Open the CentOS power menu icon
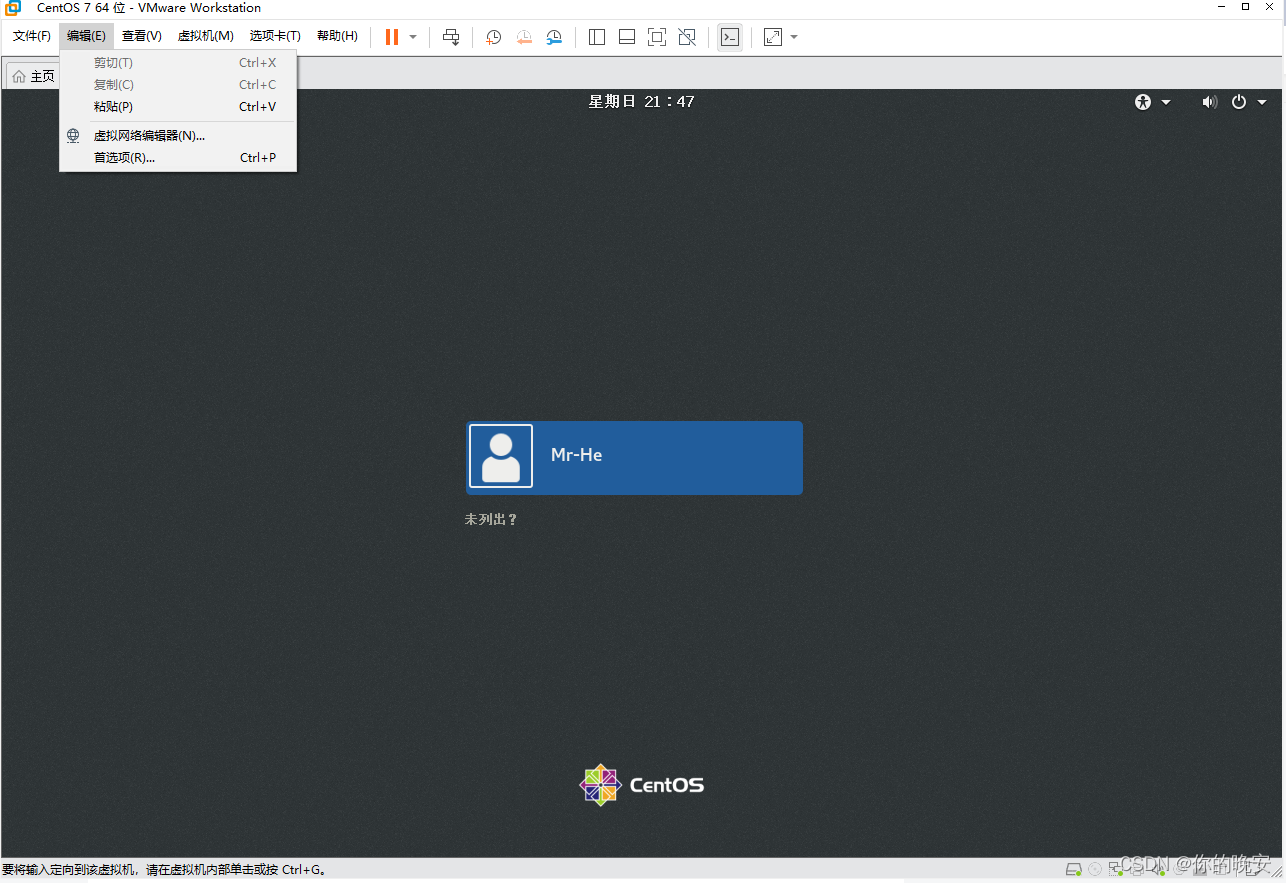Image resolution: width=1286 pixels, height=883 pixels. tap(1239, 102)
